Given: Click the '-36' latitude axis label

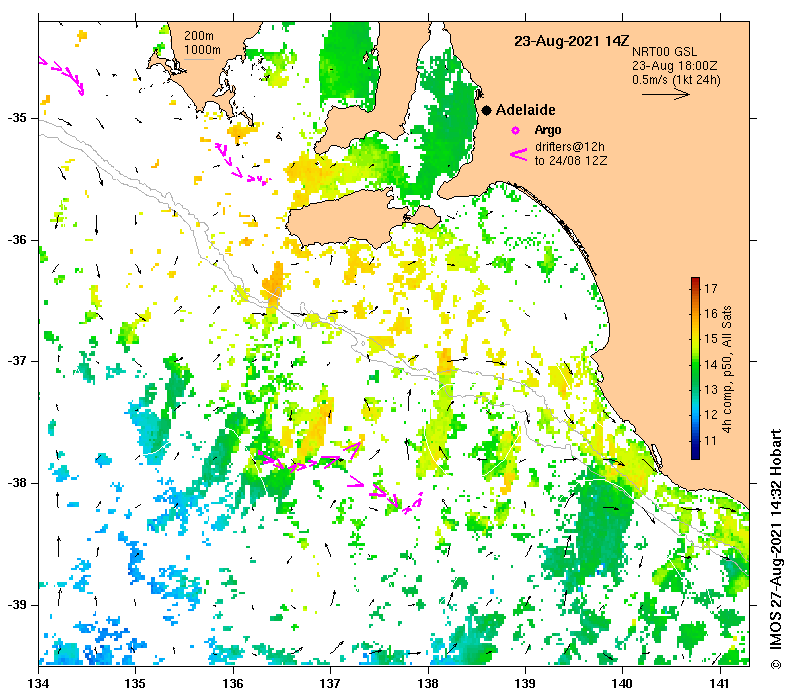Looking at the screenshot, I should [x=17, y=240].
